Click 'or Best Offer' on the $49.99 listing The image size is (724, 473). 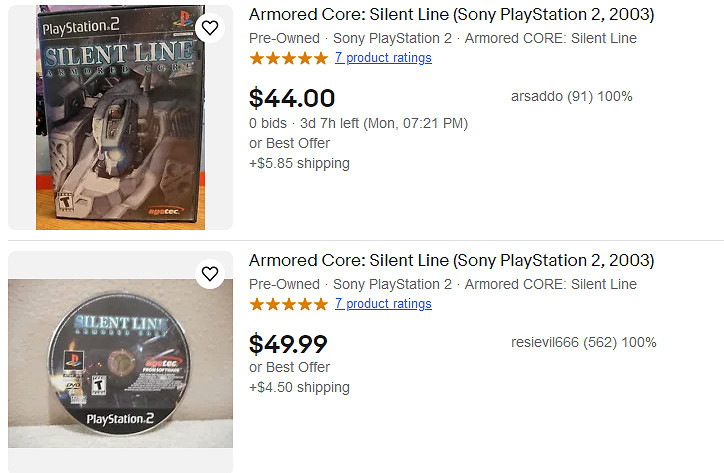coord(289,368)
